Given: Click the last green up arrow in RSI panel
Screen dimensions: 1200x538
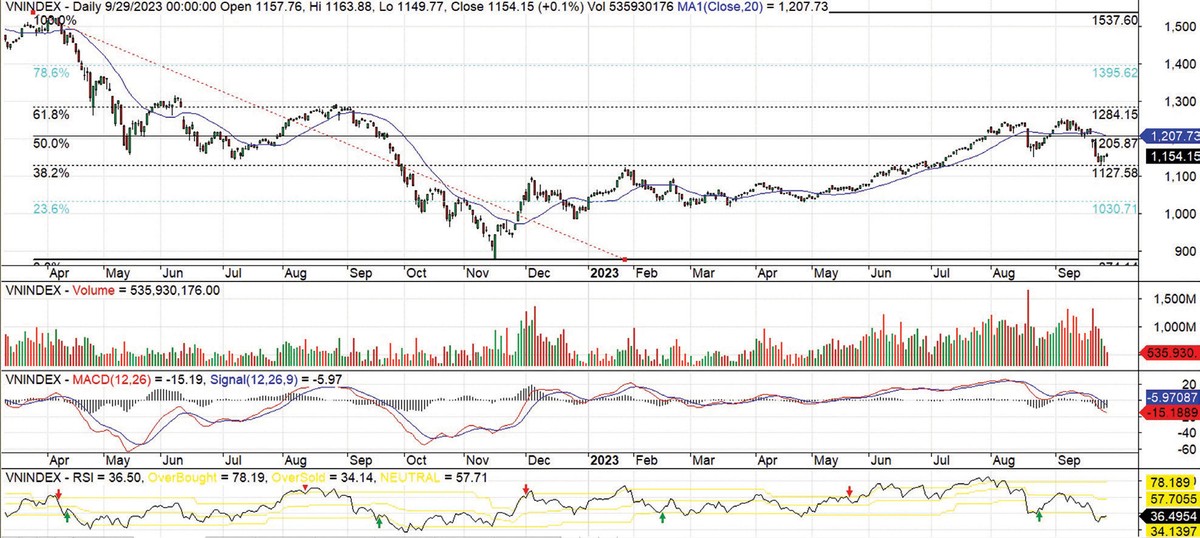Looking at the screenshot, I should [1040, 515].
